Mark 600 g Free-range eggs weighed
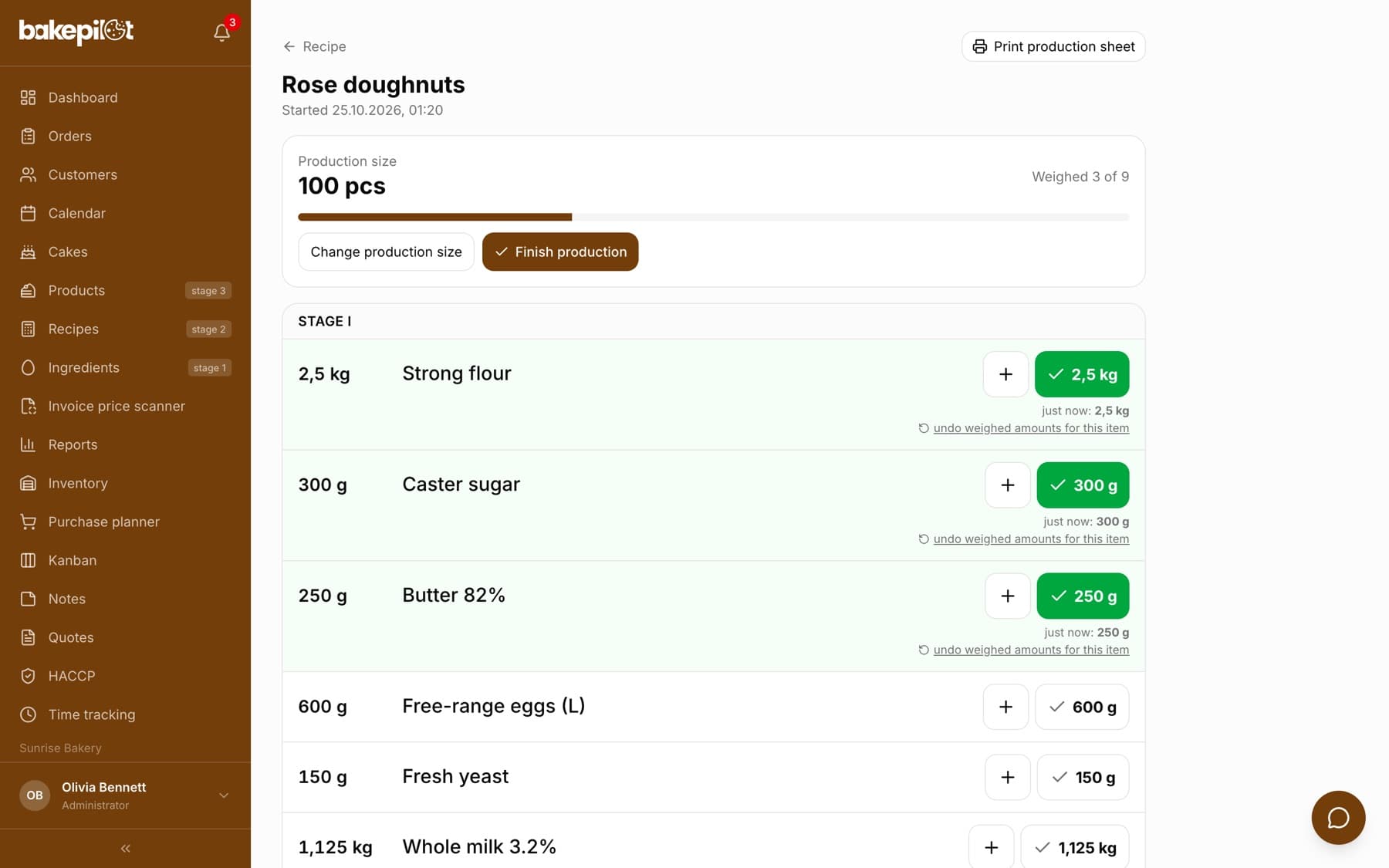Image resolution: width=1389 pixels, height=868 pixels. tap(1082, 707)
